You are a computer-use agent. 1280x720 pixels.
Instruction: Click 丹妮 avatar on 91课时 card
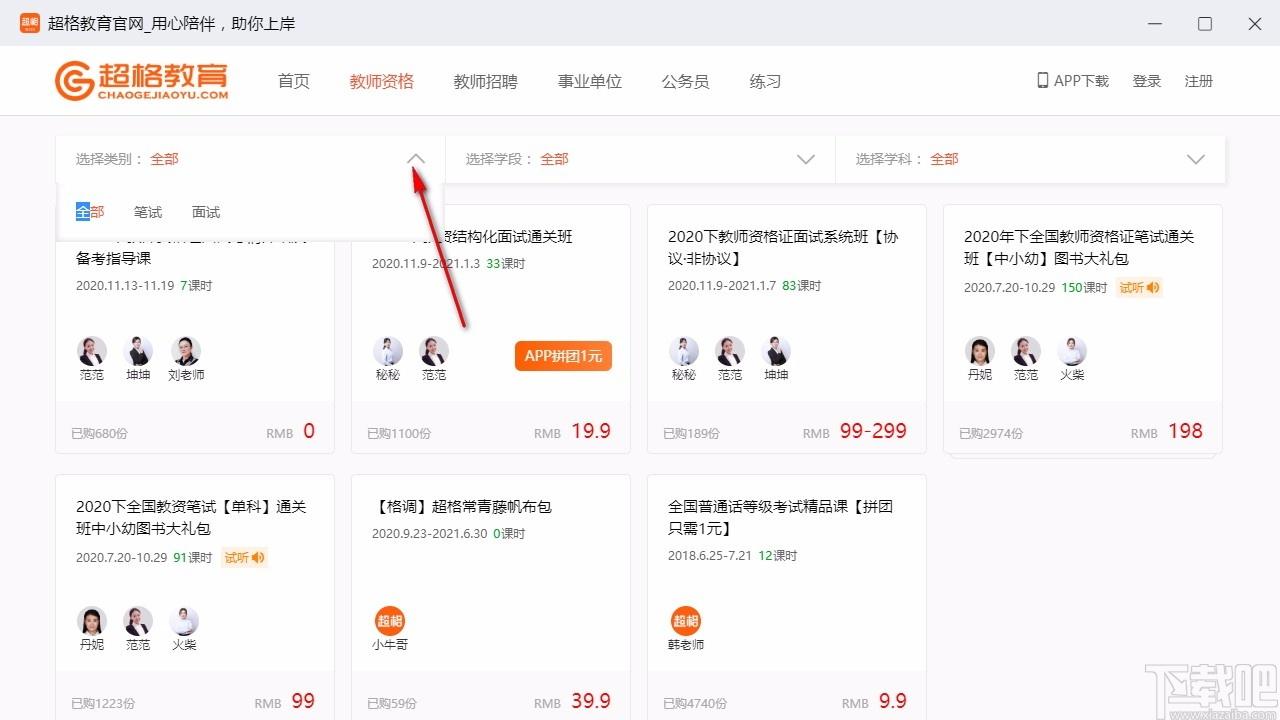click(92, 621)
